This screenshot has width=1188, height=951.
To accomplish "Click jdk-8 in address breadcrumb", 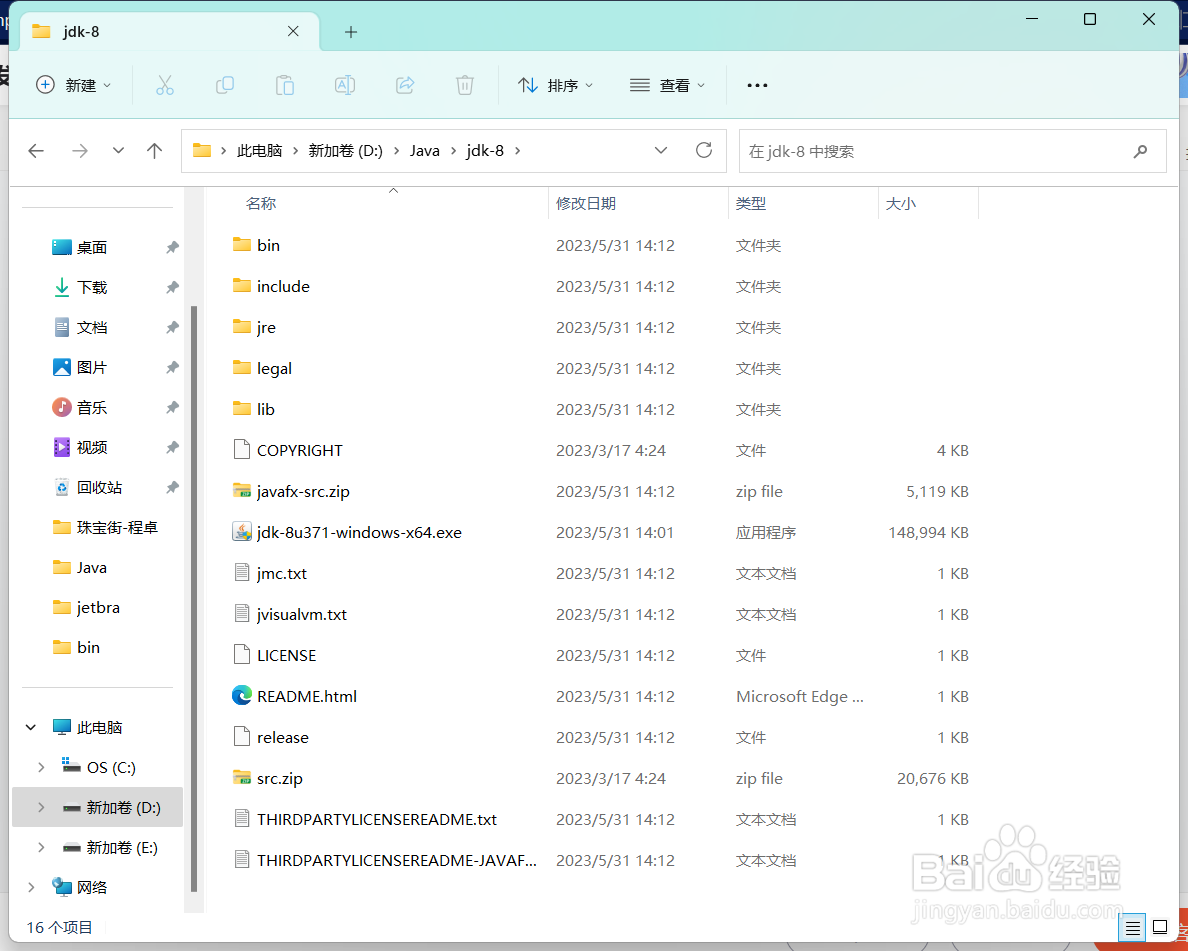I will pos(485,151).
